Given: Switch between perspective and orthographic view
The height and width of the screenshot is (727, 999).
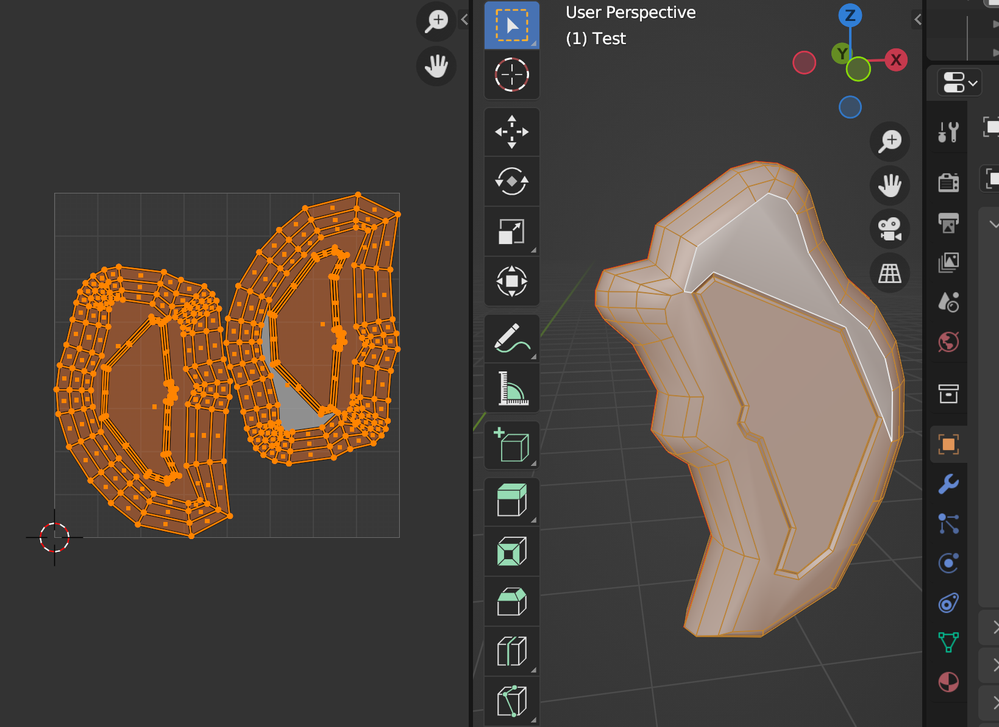Looking at the screenshot, I should (x=888, y=273).
